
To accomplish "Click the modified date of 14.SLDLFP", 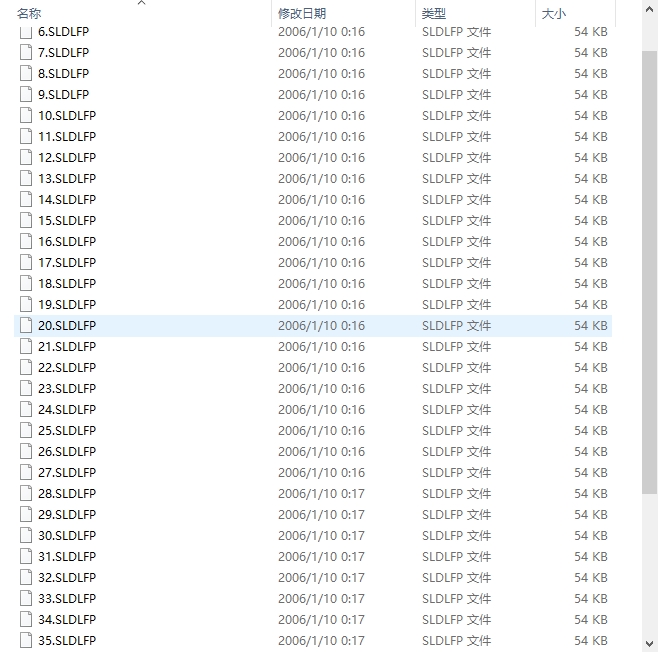I will (x=321, y=199).
